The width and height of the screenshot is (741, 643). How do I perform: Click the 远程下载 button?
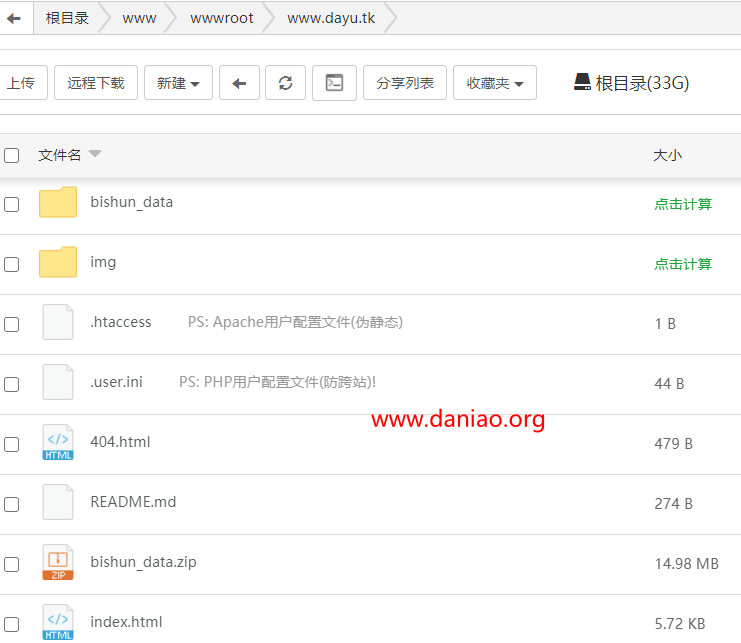click(96, 83)
